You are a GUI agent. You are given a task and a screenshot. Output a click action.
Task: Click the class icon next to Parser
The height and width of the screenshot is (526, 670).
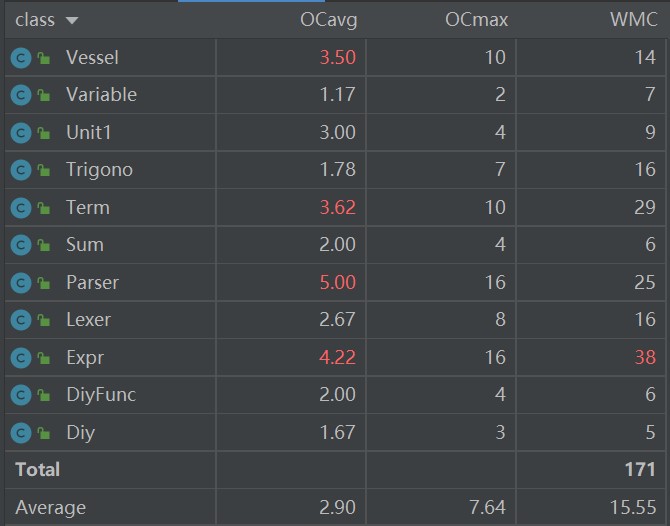point(21,283)
